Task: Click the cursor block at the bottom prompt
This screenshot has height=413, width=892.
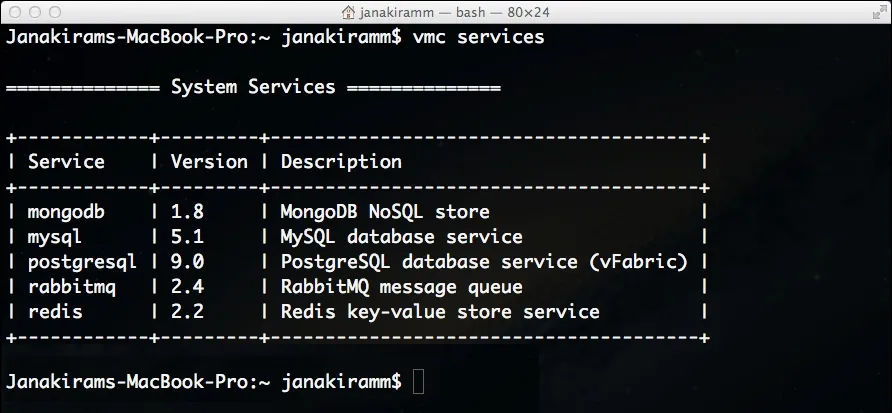Action: [418, 382]
